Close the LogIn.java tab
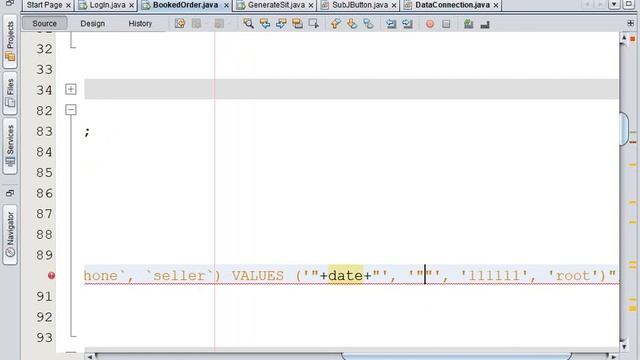The height and width of the screenshot is (360, 640). pos(131,5)
